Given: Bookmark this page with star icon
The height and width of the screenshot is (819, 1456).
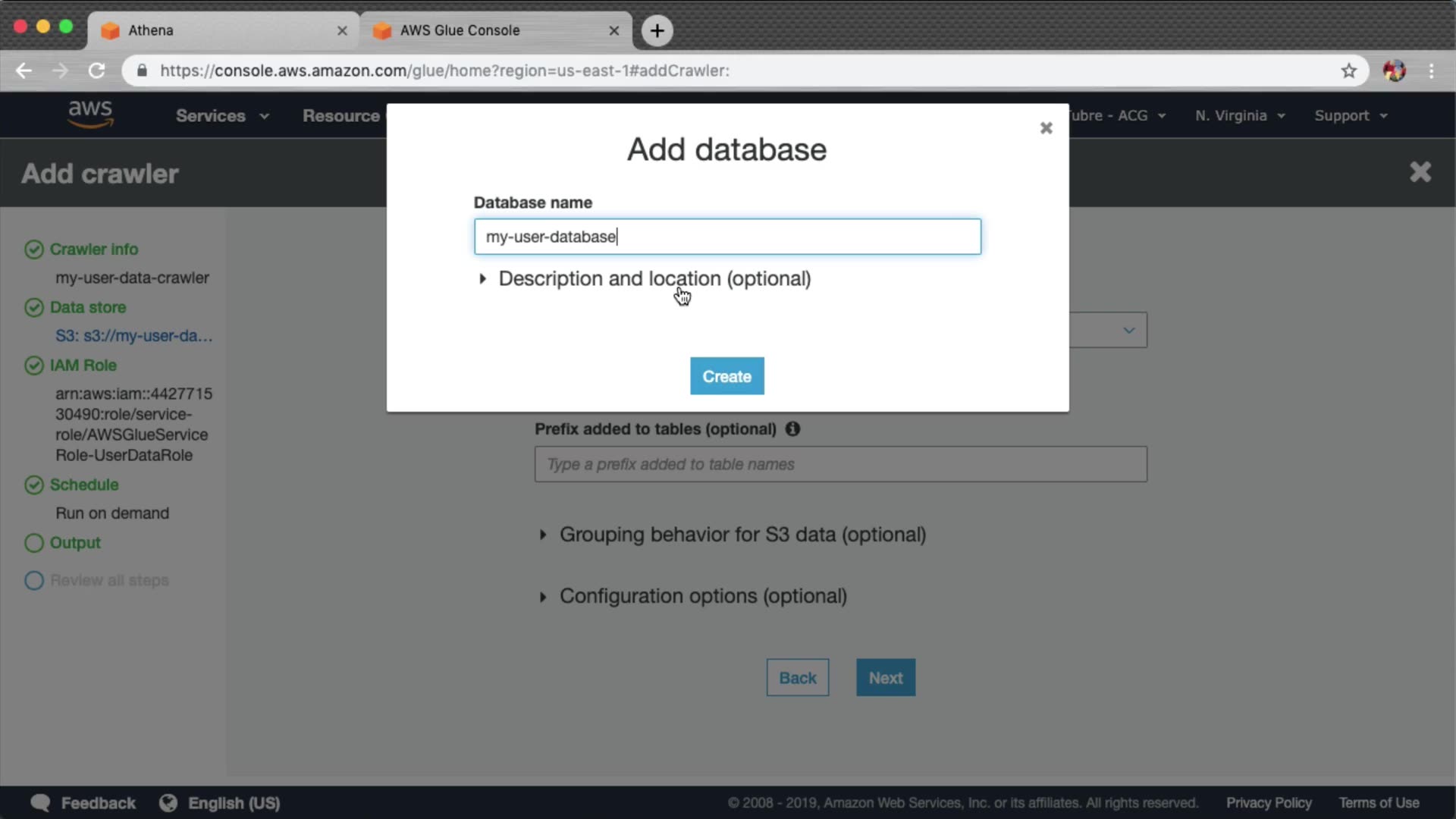Looking at the screenshot, I should click(x=1348, y=71).
